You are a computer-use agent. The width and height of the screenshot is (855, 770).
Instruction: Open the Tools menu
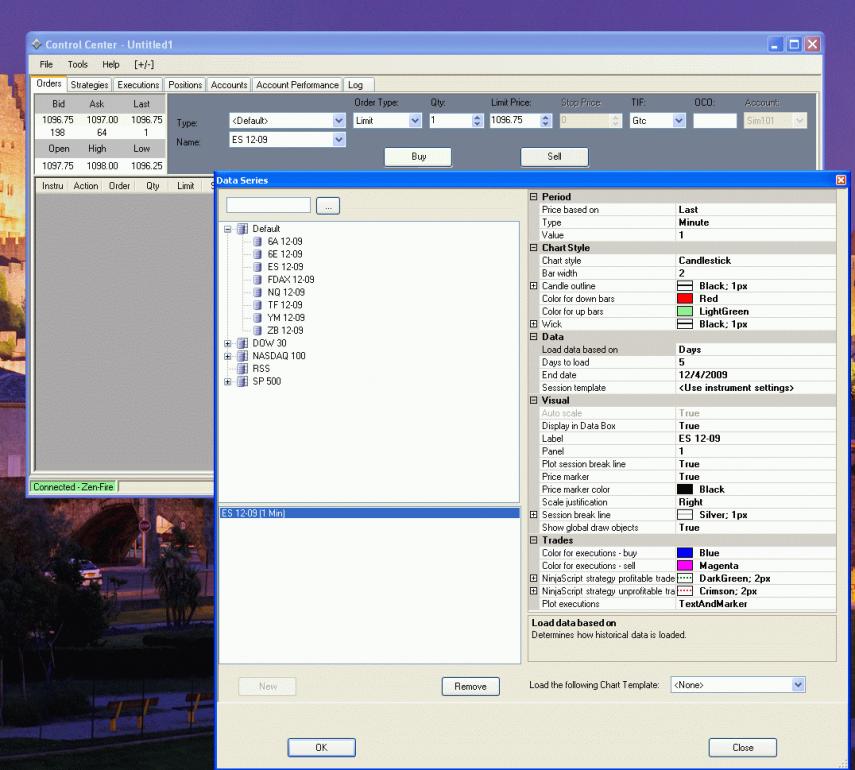(78, 64)
